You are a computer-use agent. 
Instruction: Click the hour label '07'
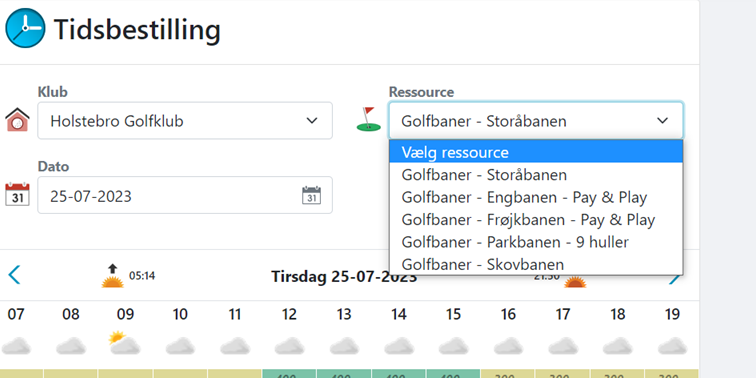pos(16,315)
